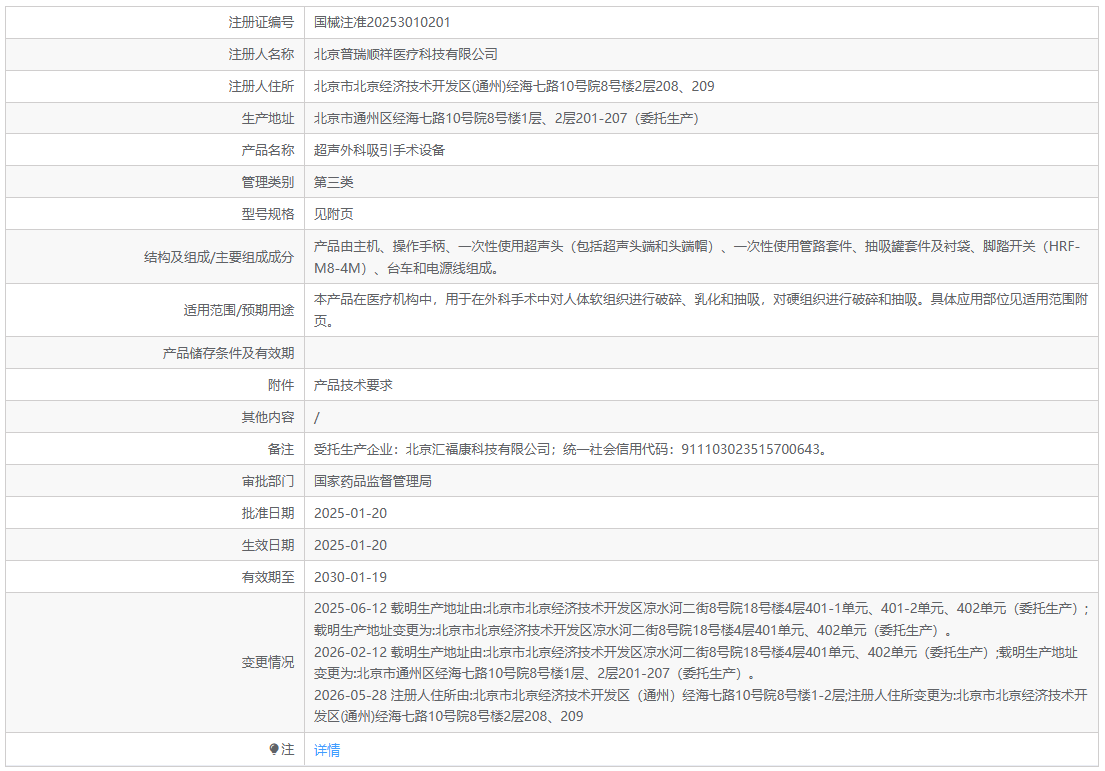Select the 生产地址 value with 委托生产
Screen dimensions: 1105x771
[506, 118]
